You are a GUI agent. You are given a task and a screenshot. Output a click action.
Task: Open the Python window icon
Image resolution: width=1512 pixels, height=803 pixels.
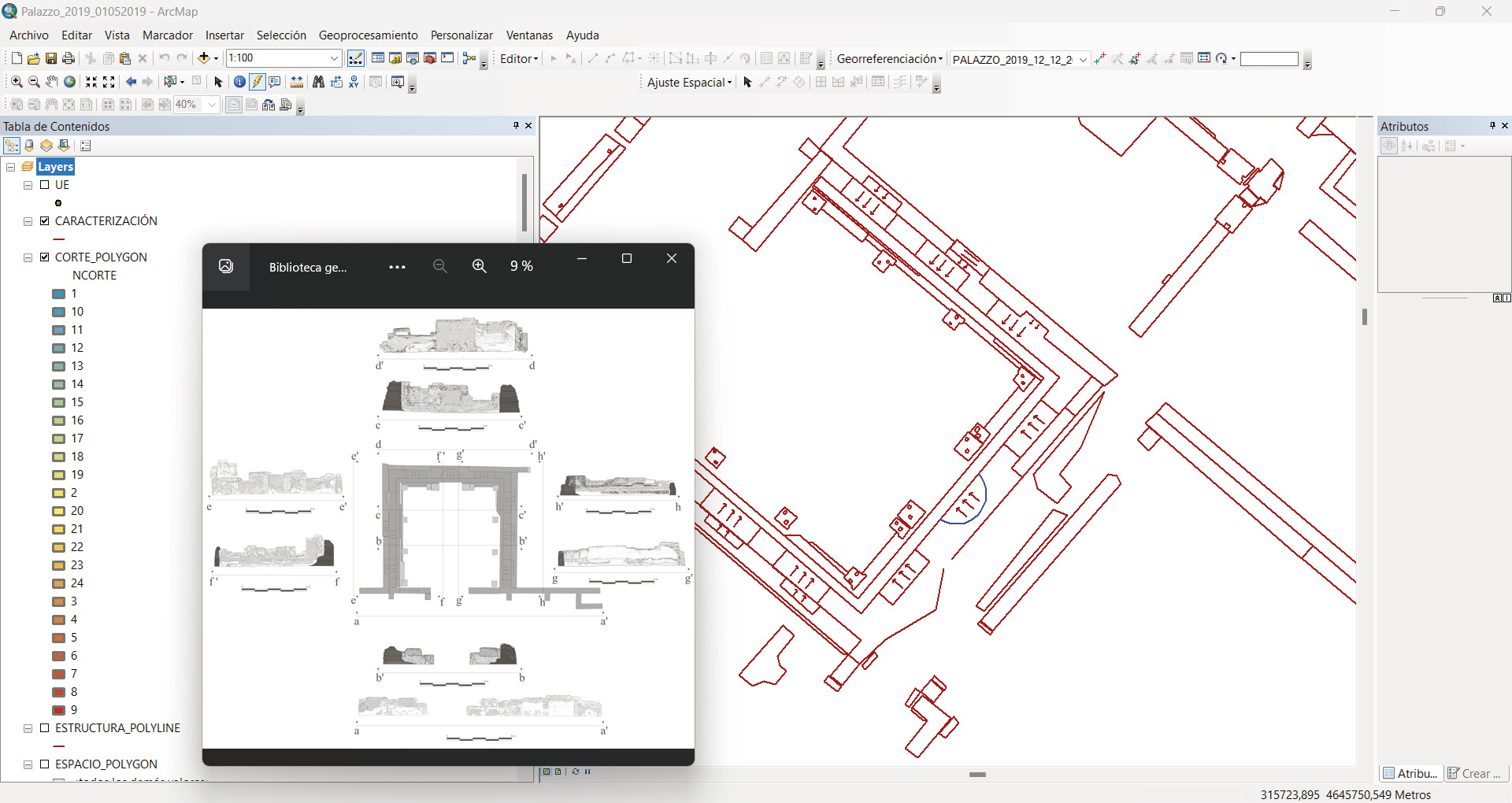pyautogui.click(x=447, y=58)
